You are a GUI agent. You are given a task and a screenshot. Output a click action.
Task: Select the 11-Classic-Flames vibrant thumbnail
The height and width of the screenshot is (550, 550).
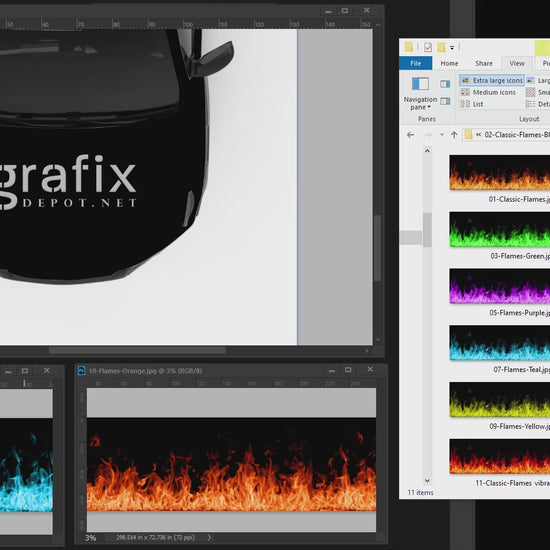point(499,457)
